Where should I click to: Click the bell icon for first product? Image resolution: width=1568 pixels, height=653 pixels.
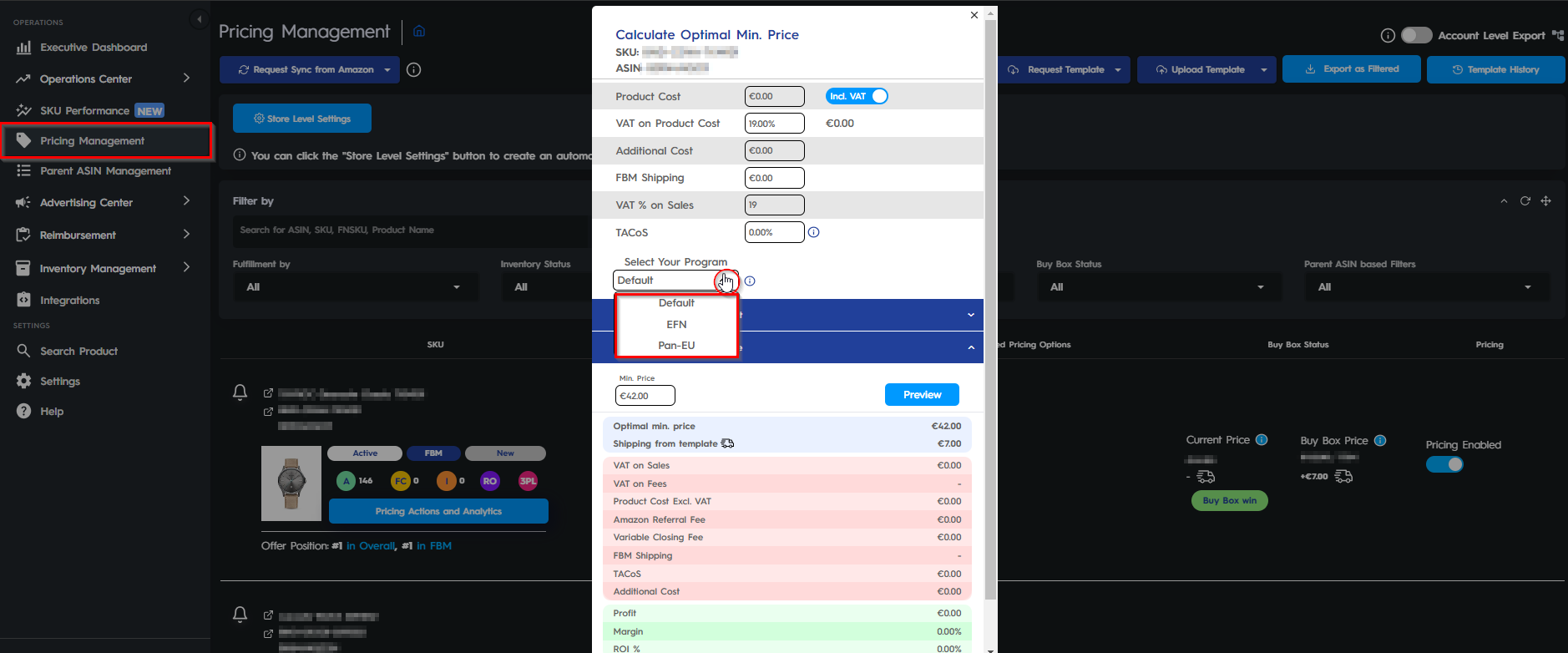240,392
